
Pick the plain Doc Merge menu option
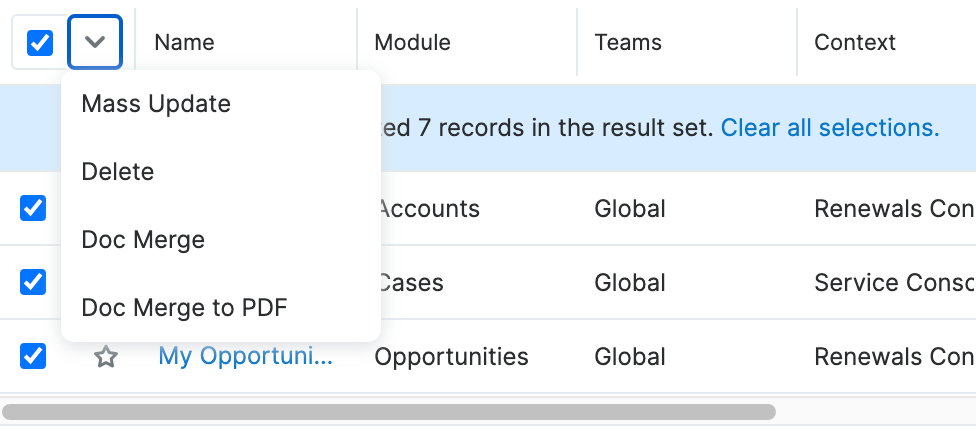pos(143,240)
